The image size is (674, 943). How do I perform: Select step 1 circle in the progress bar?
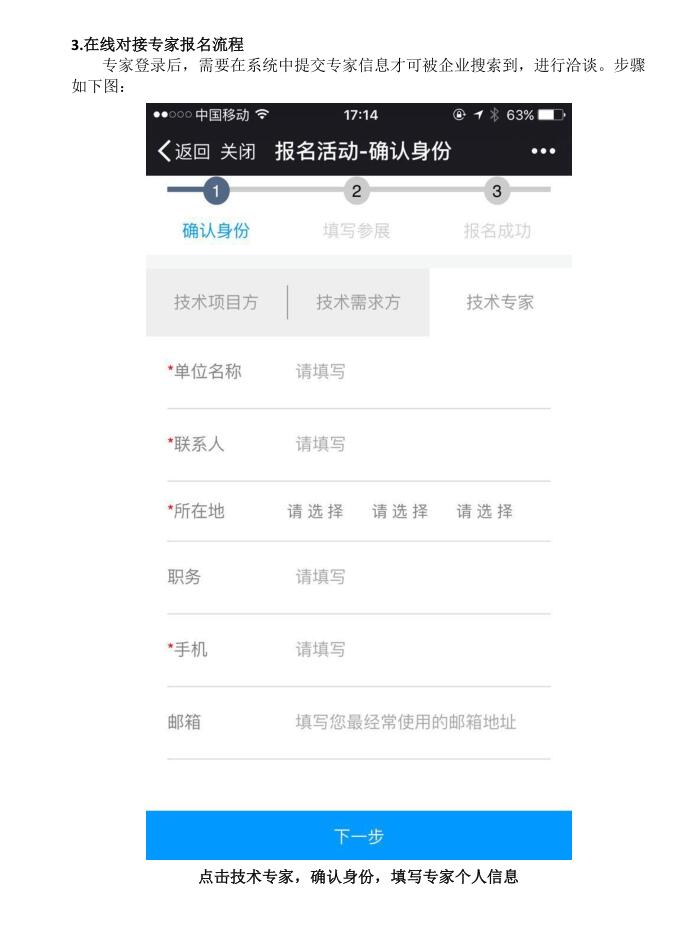click(216, 191)
